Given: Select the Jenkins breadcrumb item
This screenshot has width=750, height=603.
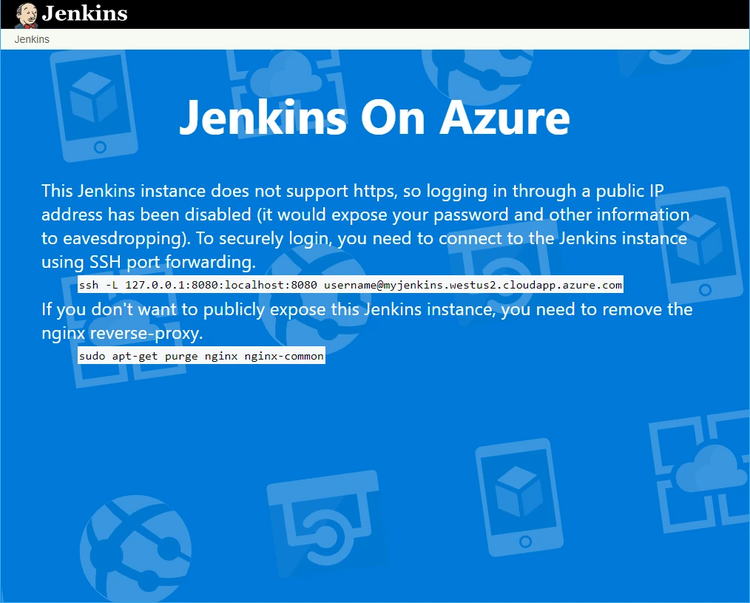Looking at the screenshot, I should 32,39.
